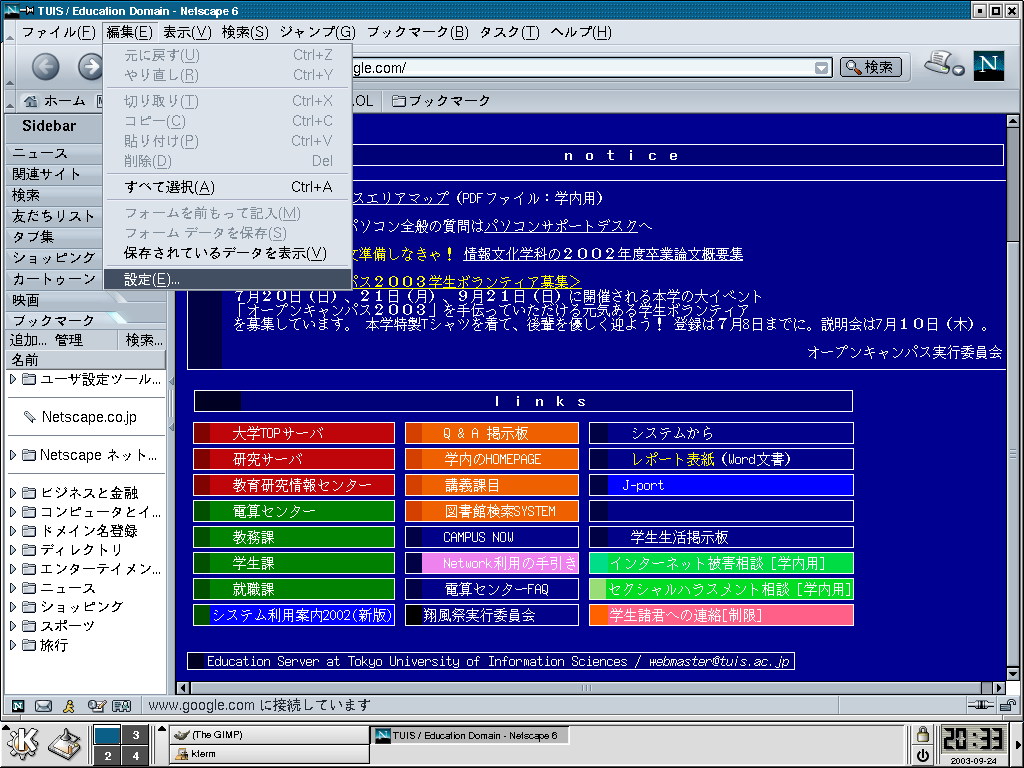This screenshot has width=1024, height=768.
Task: Switch to kterm taskbar entry
Action: 269,754
